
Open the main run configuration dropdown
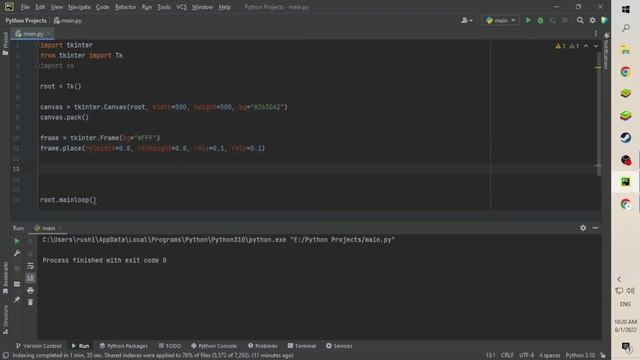[x=501, y=20]
